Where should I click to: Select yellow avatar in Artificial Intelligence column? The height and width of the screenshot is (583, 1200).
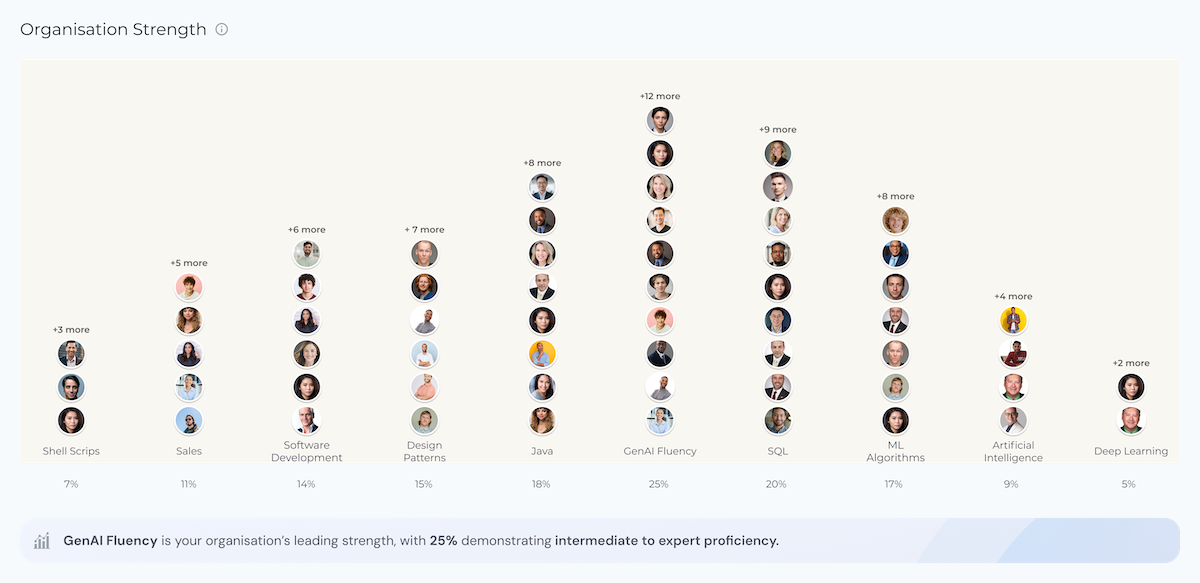click(1013, 321)
